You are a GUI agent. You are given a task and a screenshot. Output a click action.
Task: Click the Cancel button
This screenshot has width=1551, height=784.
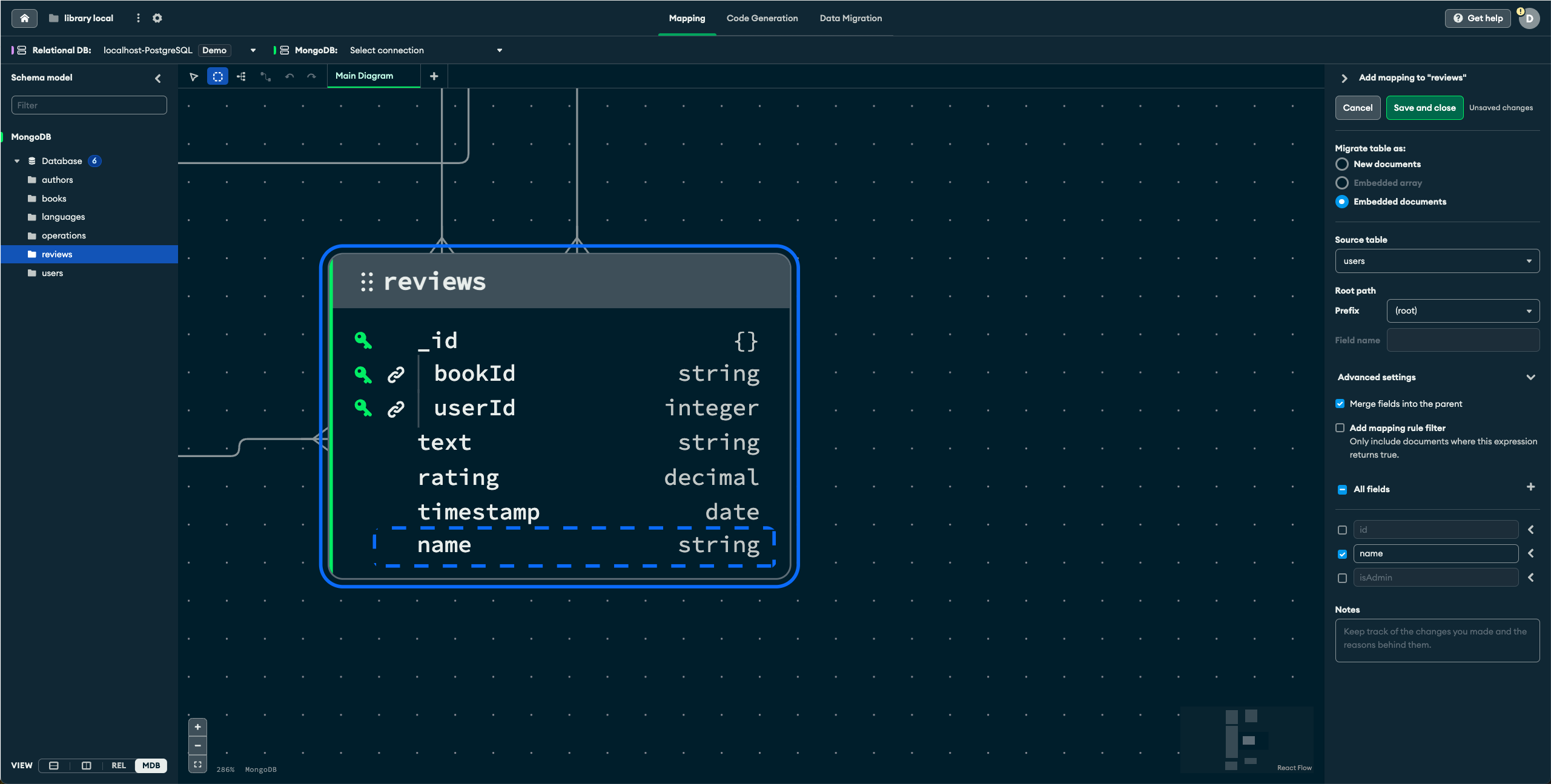pos(1357,107)
